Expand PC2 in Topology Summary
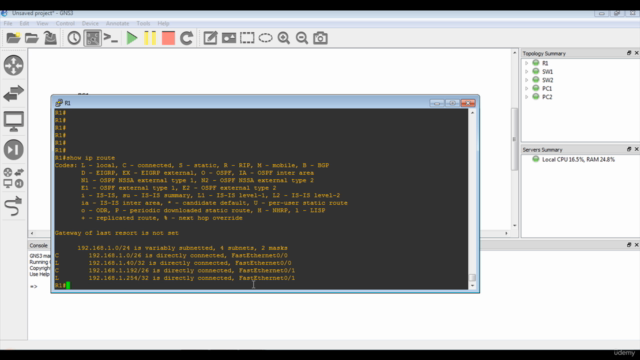 coord(527,97)
